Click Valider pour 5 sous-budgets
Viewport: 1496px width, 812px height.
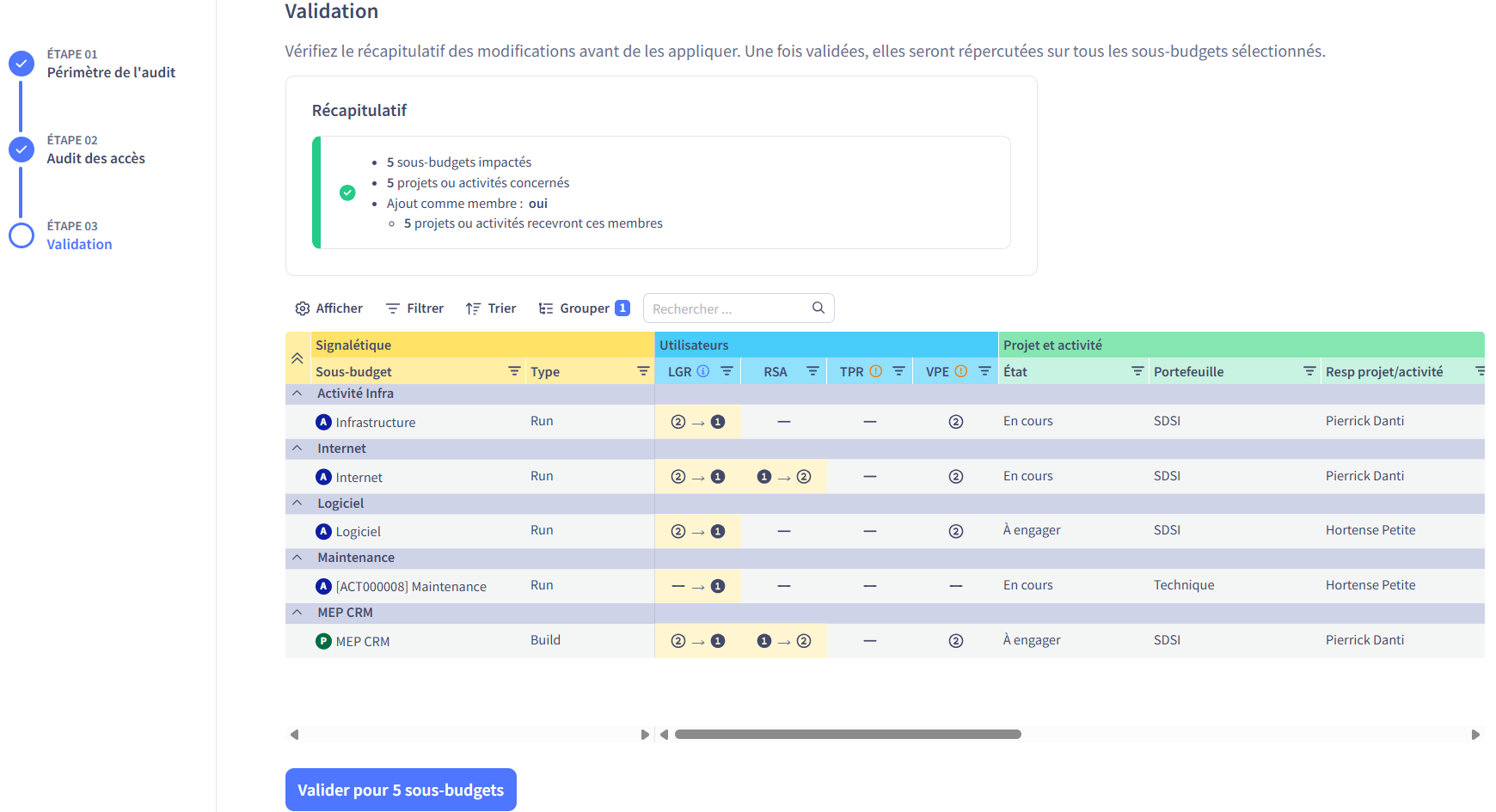pyautogui.click(x=401, y=790)
